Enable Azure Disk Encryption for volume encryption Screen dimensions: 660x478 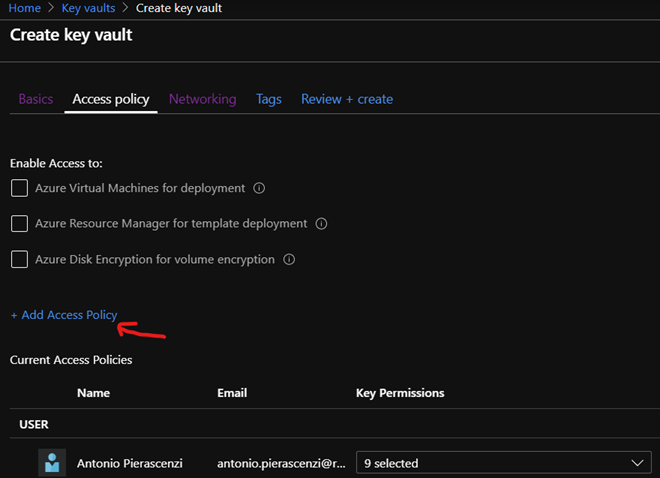pos(19,259)
